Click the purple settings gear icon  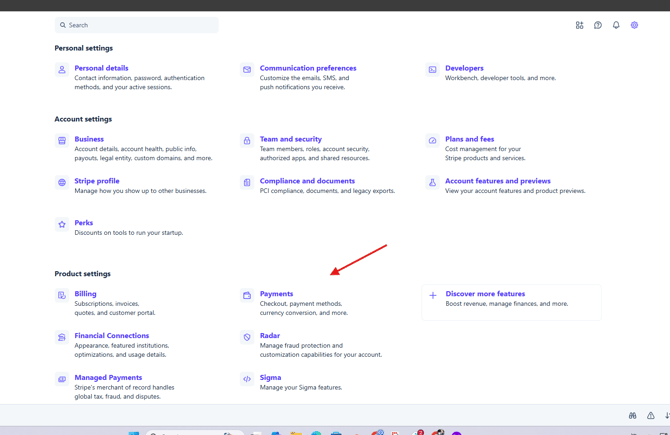pos(635,25)
